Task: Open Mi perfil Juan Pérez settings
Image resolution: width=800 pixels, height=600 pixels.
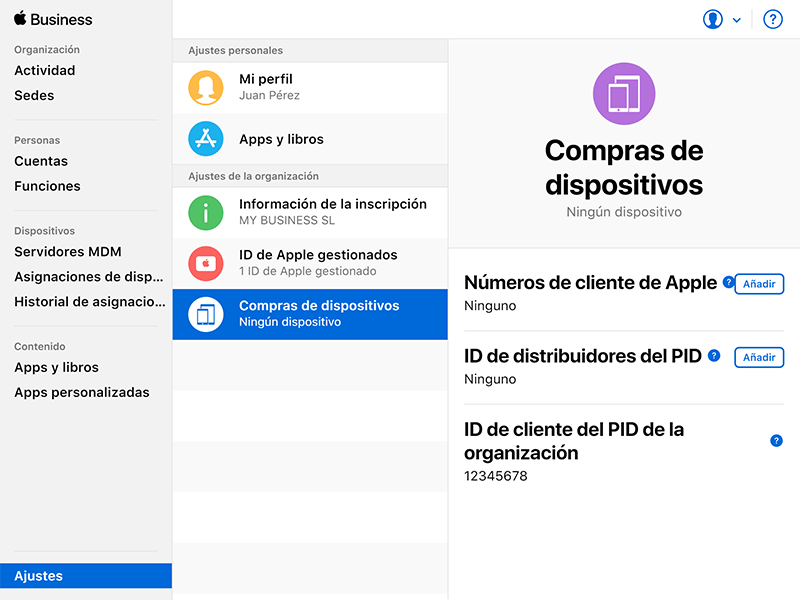Action: (310, 88)
